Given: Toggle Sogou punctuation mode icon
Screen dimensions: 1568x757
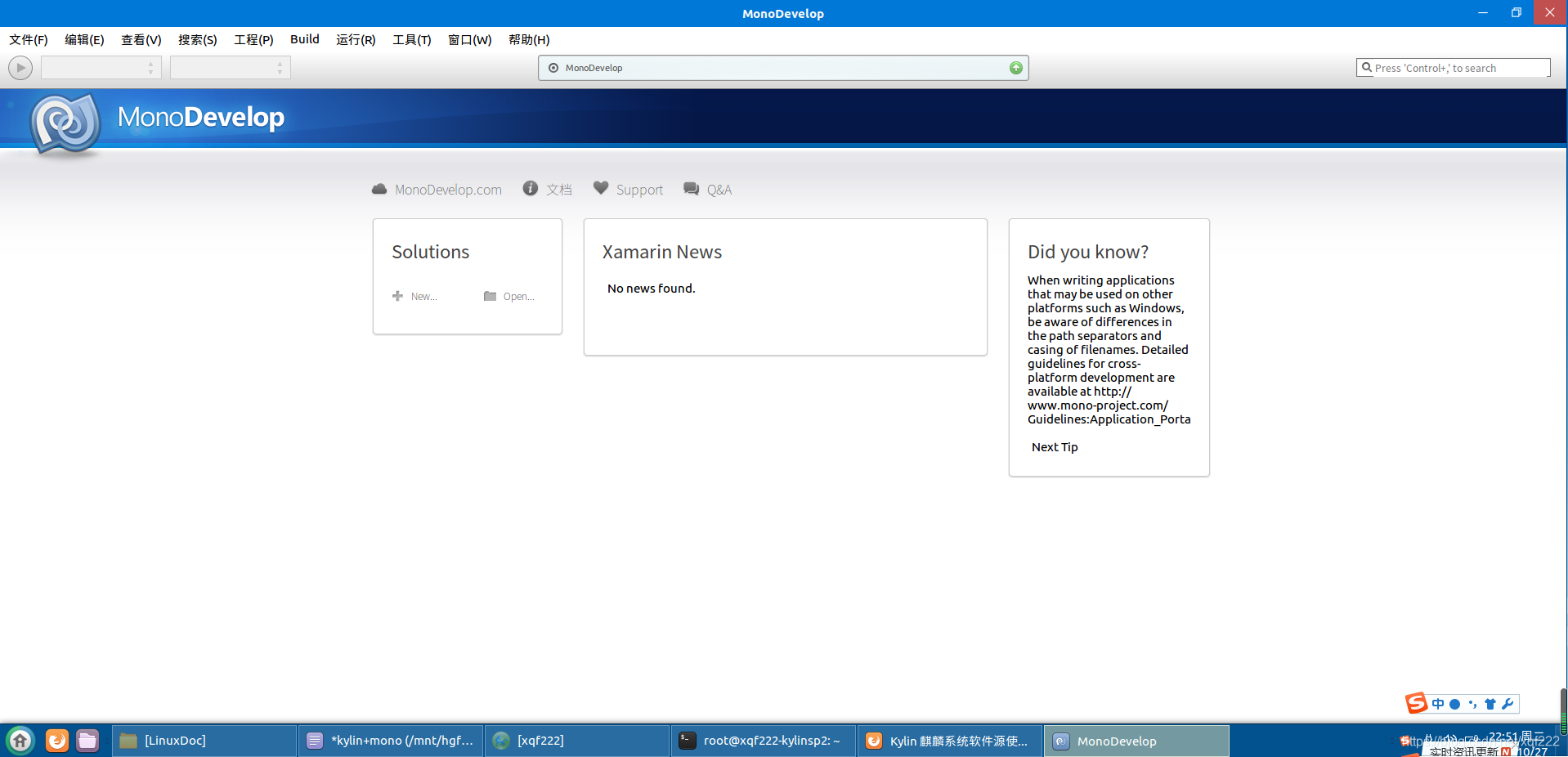Looking at the screenshot, I should (1472, 704).
